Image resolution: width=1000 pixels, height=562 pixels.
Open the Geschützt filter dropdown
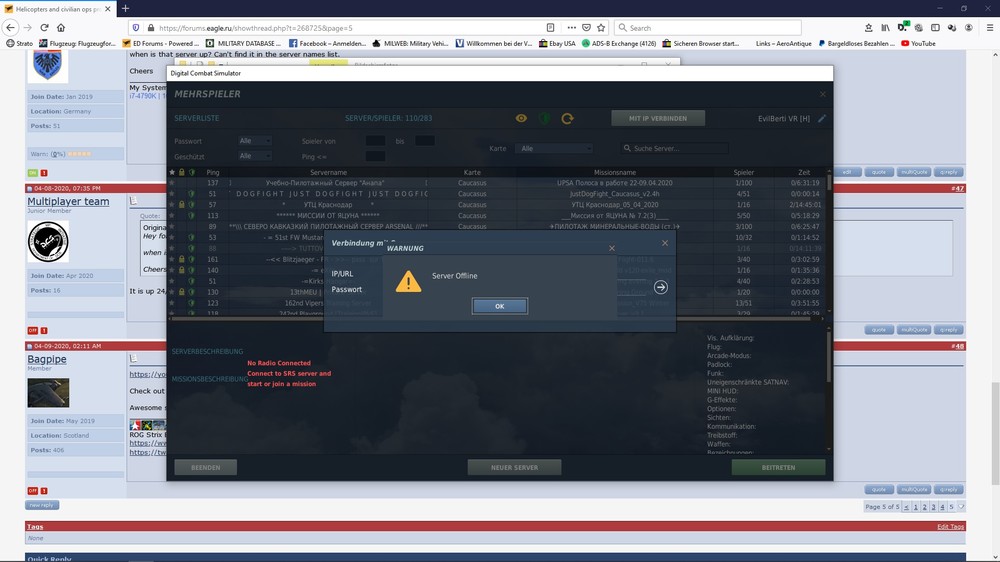click(x=254, y=156)
